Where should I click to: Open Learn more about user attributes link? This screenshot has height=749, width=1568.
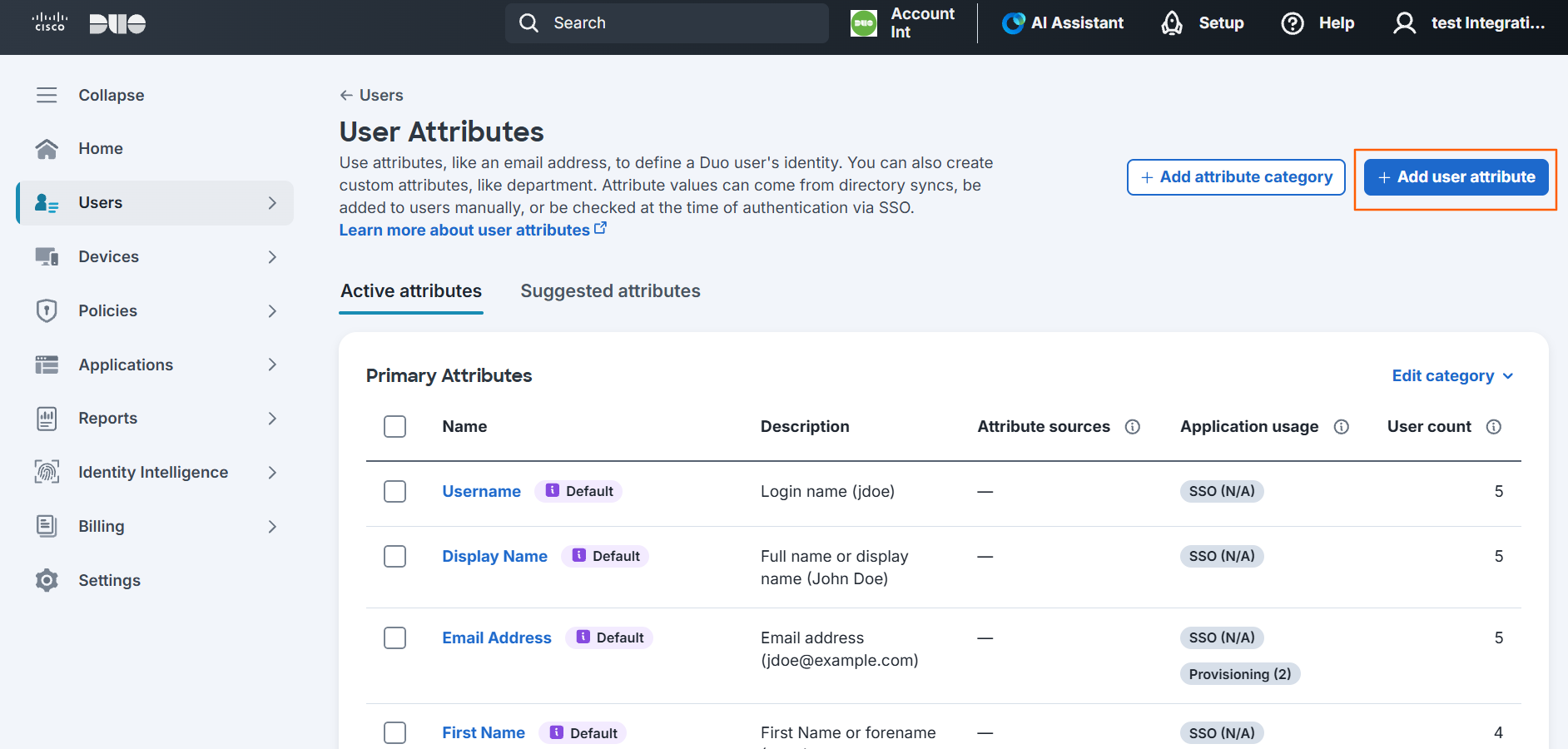[473, 230]
